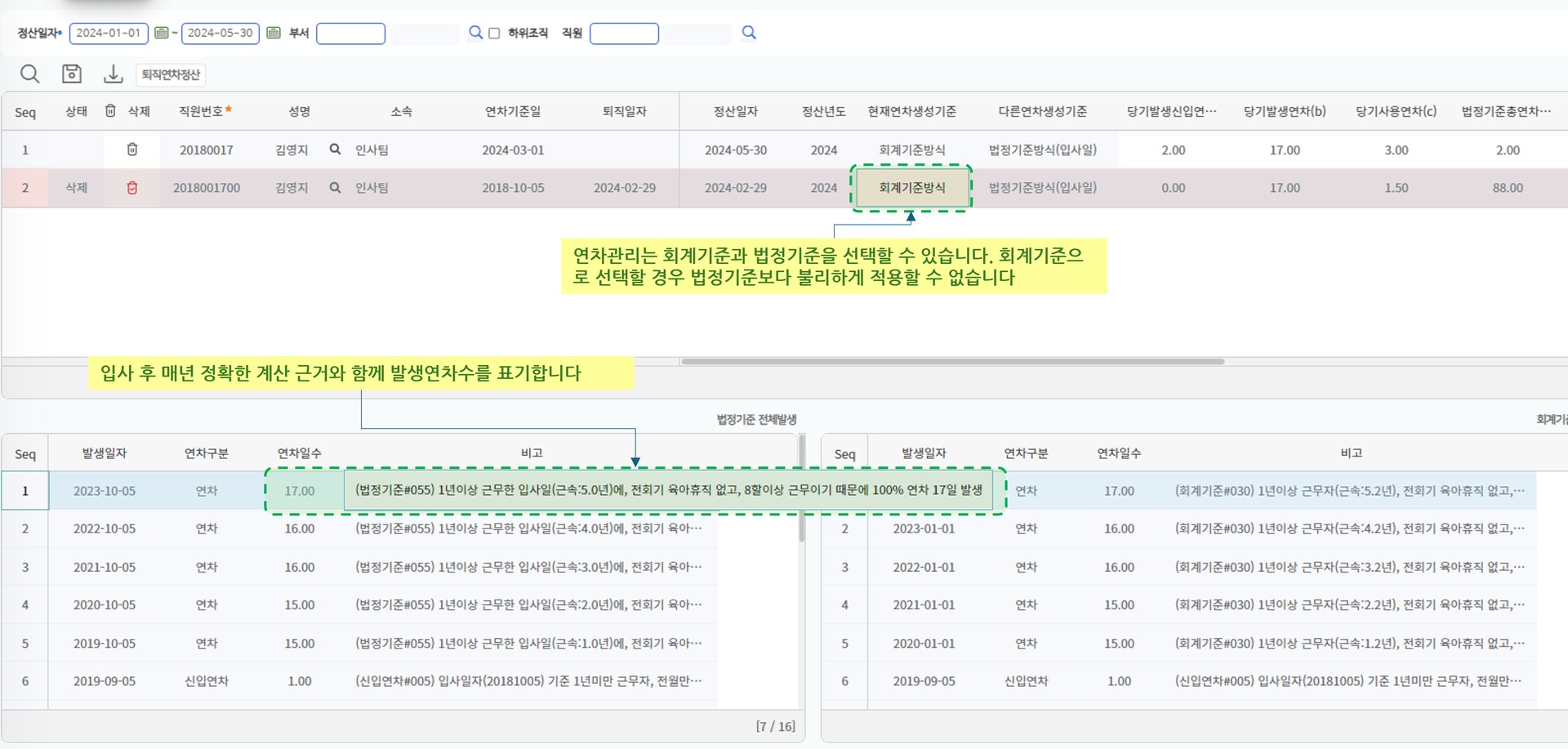Click 당기사용연차(c) column header
This screenshot has height=749, width=1568.
(x=1396, y=111)
